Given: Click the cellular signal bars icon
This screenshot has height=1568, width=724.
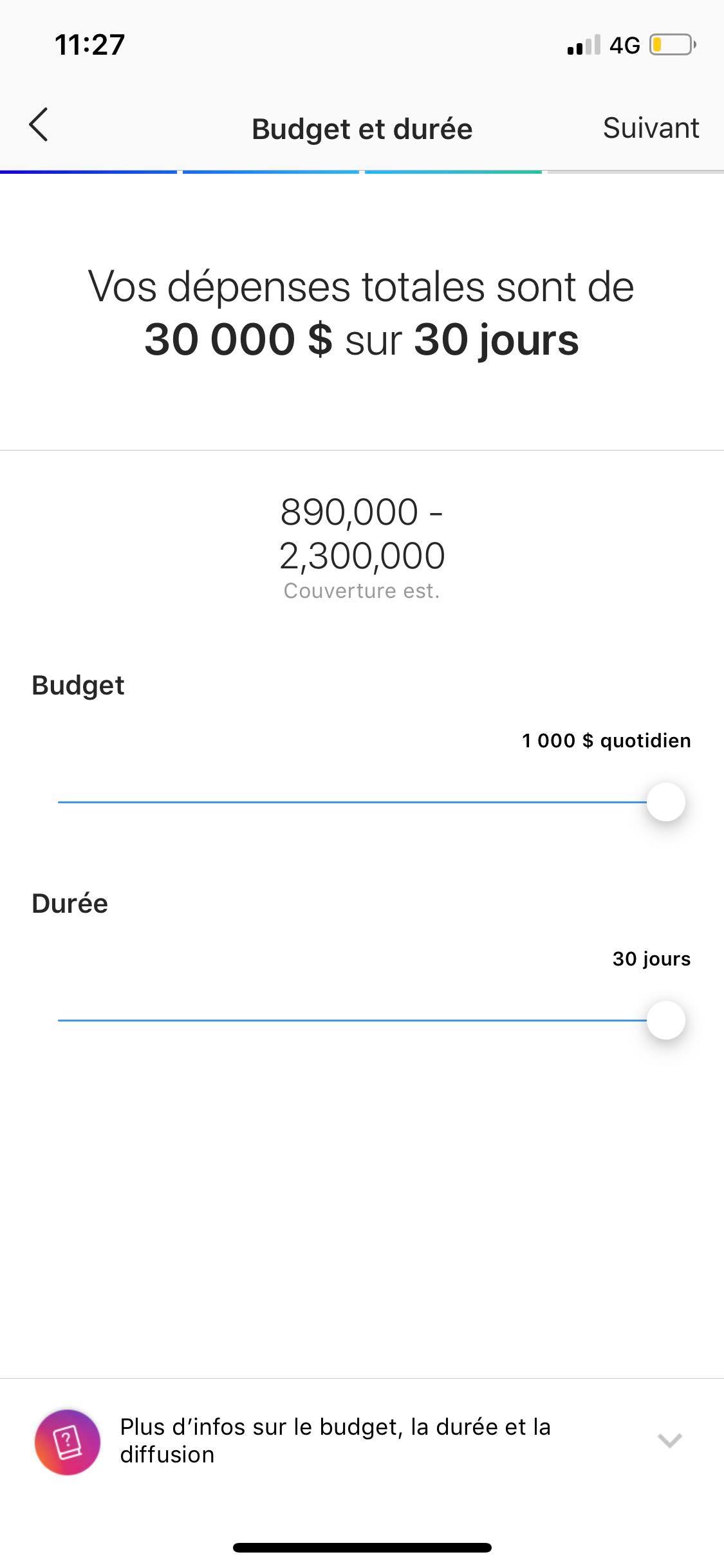Looking at the screenshot, I should [583, 45].
